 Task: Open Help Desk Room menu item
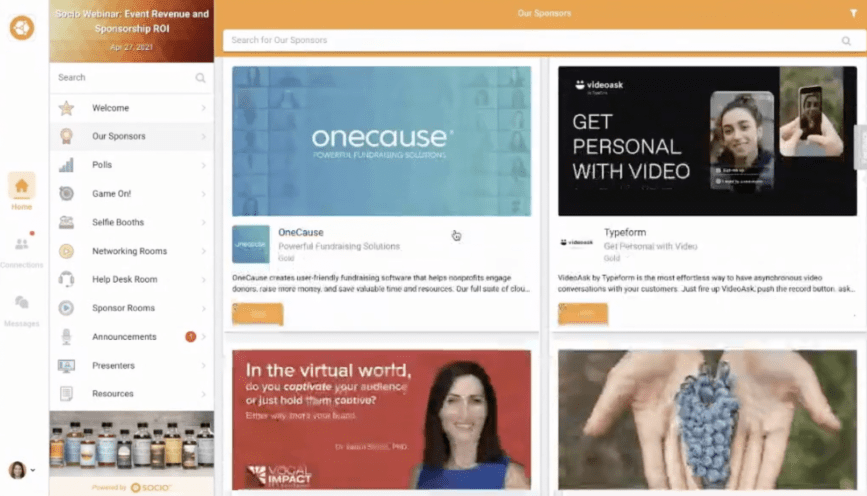132,279
